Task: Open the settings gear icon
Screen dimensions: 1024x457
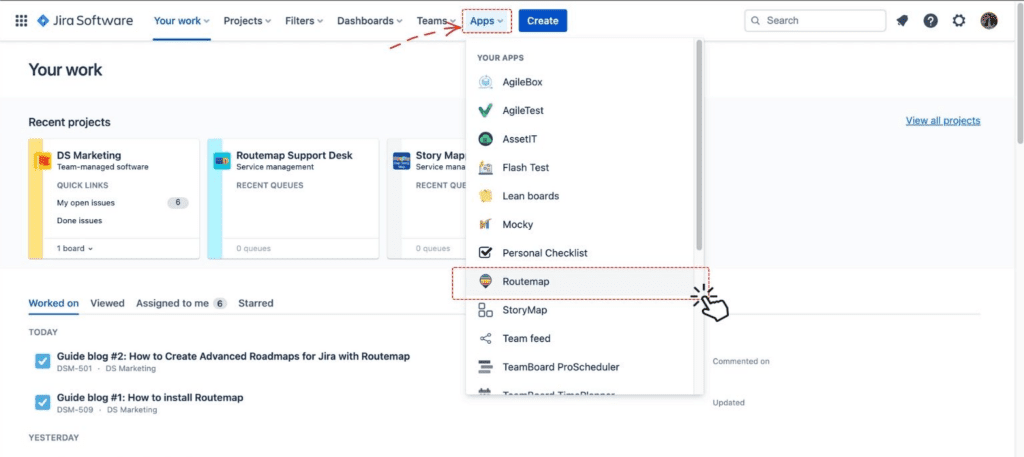Action: (x=959, y=21)
